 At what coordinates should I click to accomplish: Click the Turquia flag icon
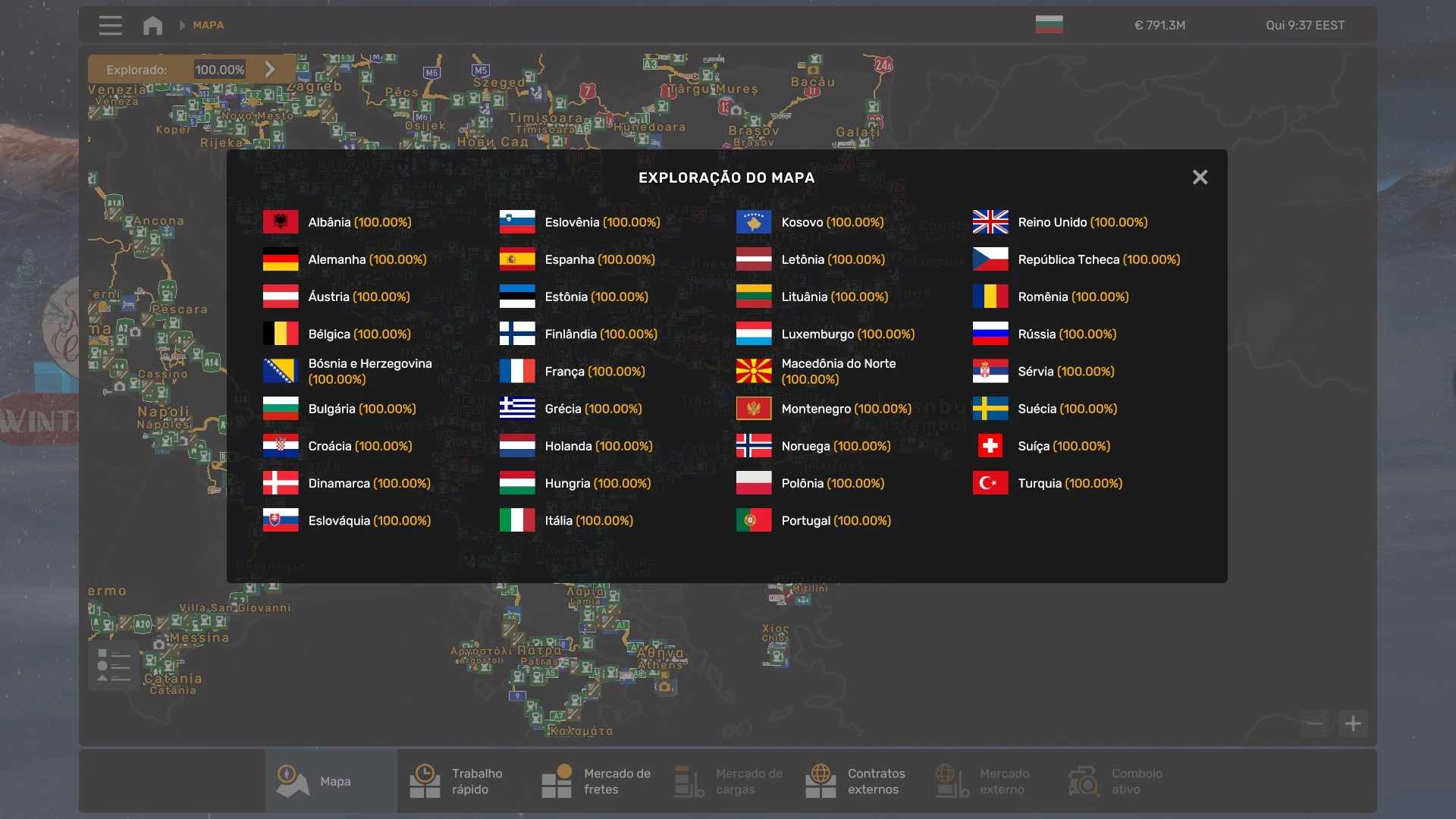[990, 483]
